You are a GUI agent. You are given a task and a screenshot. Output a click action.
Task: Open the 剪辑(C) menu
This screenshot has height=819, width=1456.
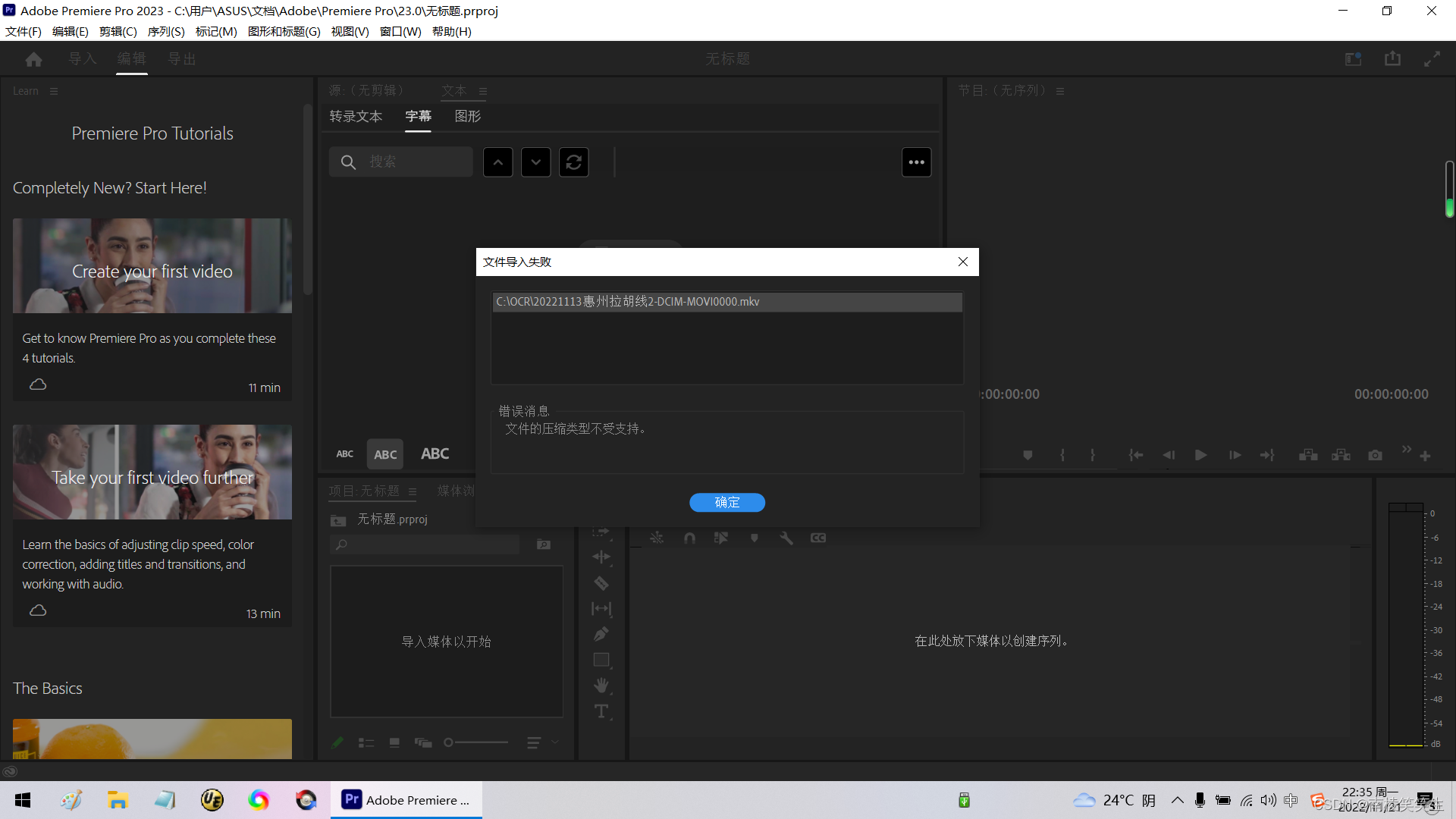118,31
